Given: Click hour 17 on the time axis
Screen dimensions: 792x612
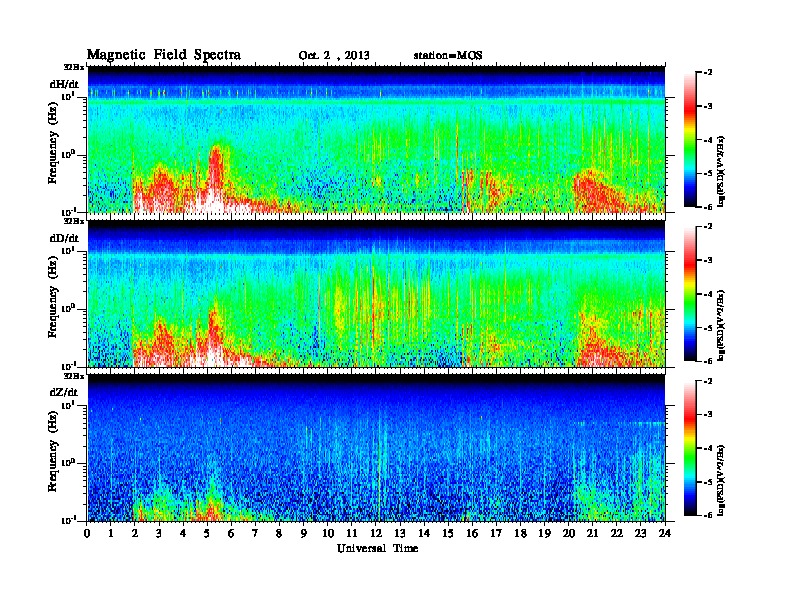Looking at the screenshot, I should pyautogui.click(x=497, y=534).
